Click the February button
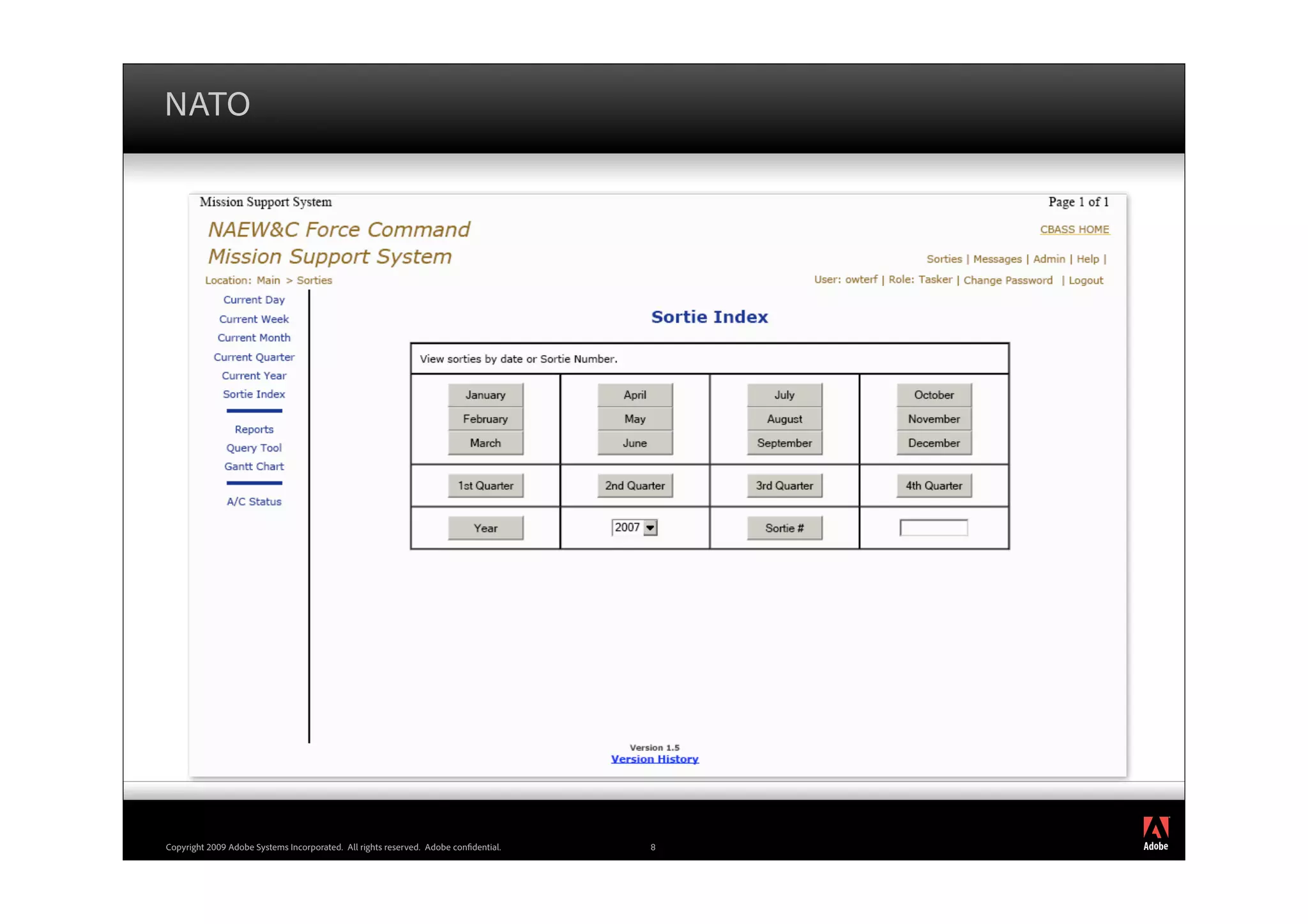This screenshot has width=1308, height=924. [x=485, y=419]
